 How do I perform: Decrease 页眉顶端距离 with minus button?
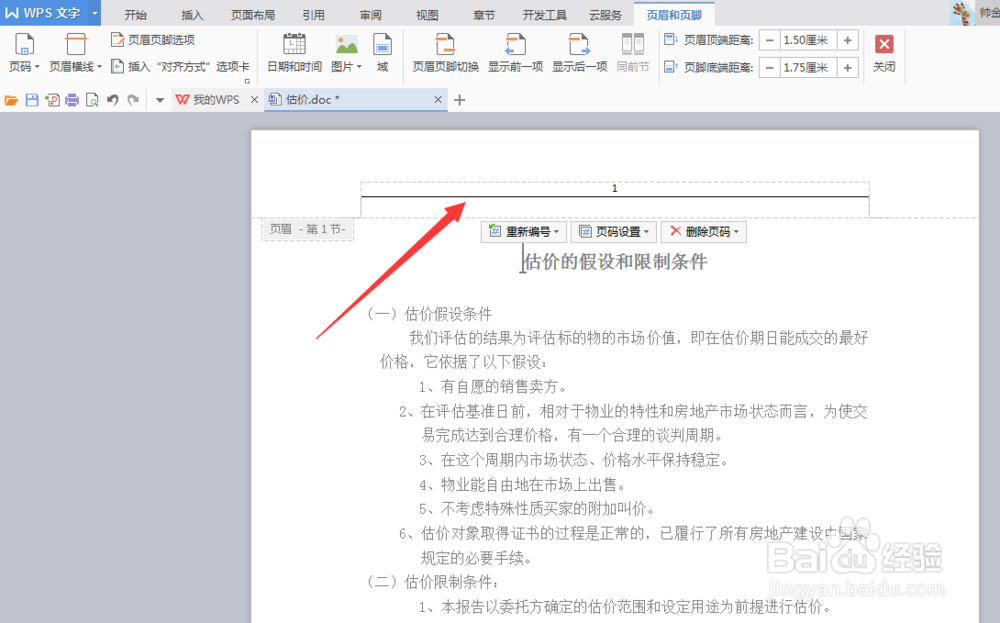coord(770,40)
